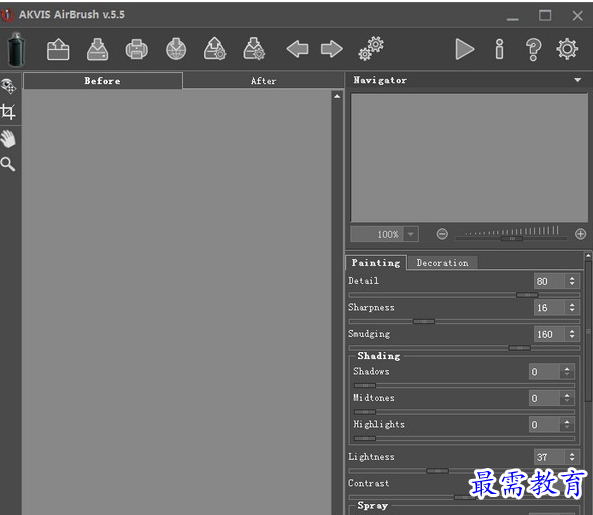Zoom in with the plus circle button
This screenshot has height=515, width=593.
tap(581, 234)
